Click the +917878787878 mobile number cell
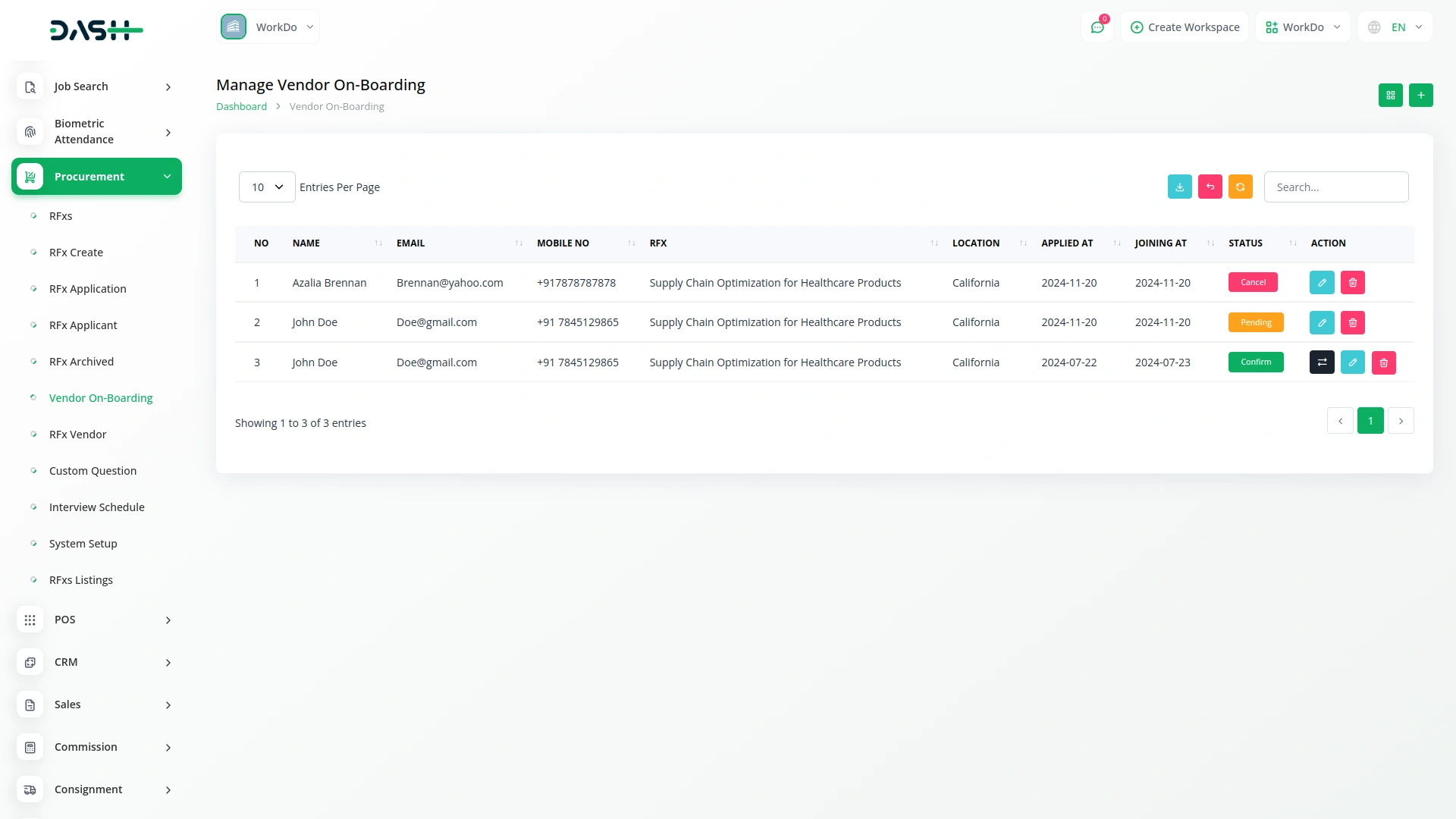The height and width of the screenshot is (819, 1456). coord(576,283)
